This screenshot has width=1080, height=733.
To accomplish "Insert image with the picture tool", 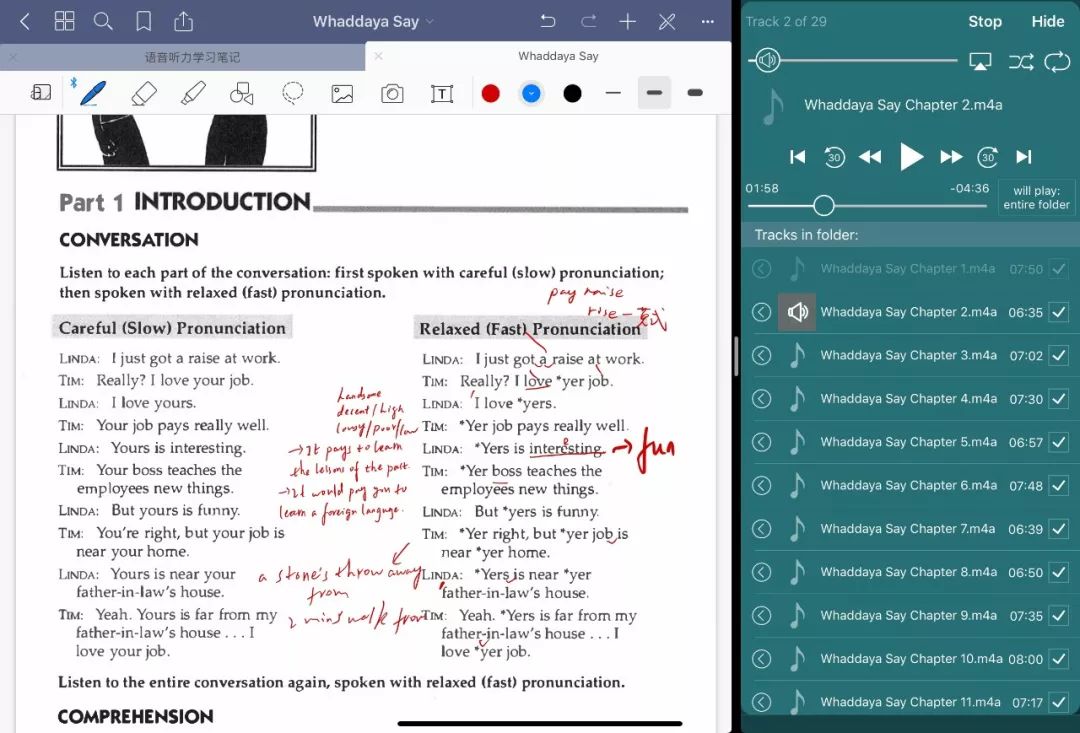I will 342,94.
